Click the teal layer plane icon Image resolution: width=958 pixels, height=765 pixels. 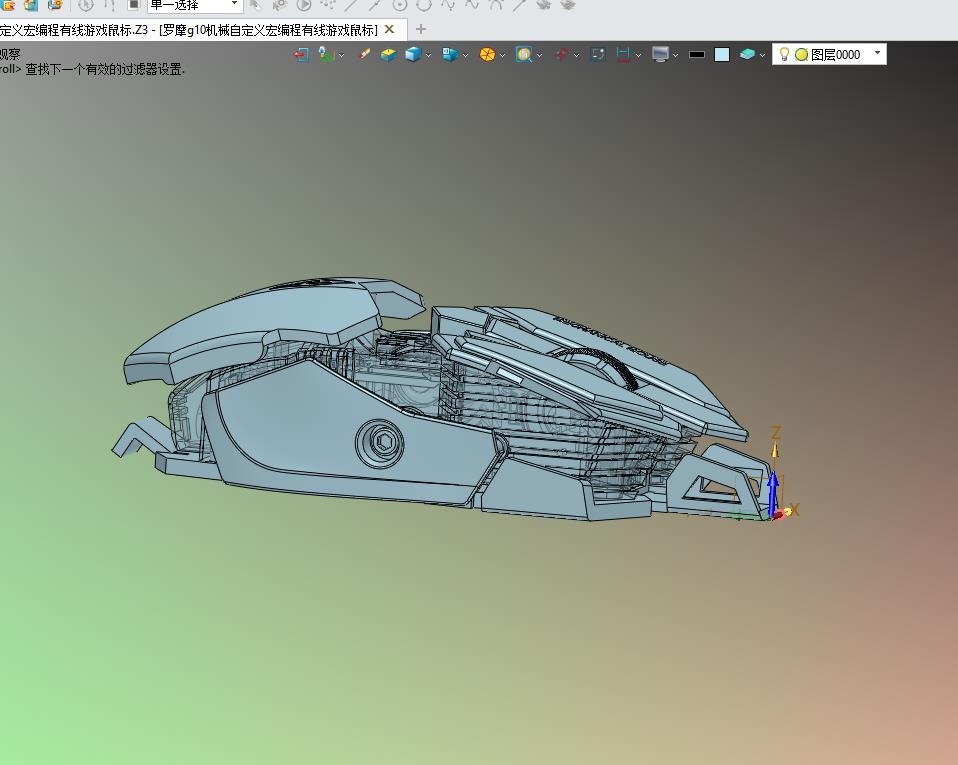pyautogui.click(x=747, y=55)
